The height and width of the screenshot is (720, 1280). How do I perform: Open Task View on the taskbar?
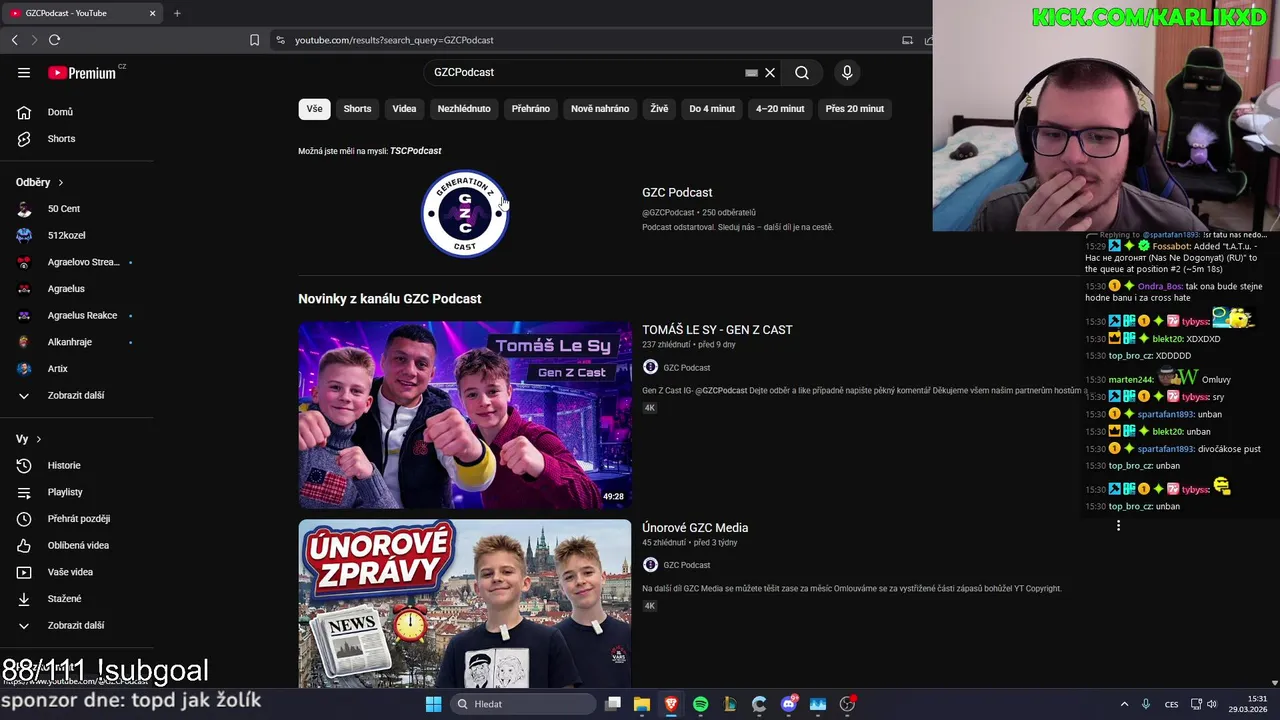pyautogui.click(x=613, y=704)
